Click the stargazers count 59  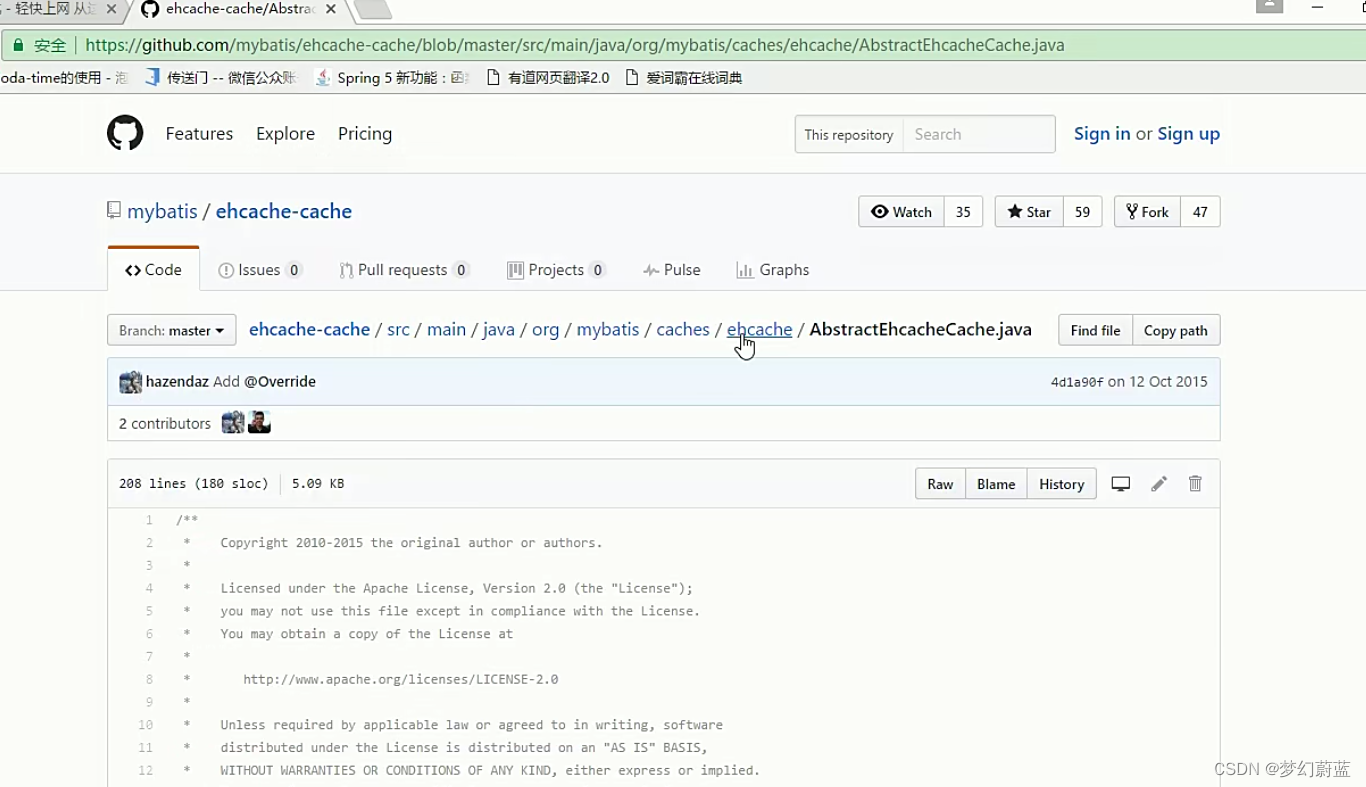coord(1082,212)
